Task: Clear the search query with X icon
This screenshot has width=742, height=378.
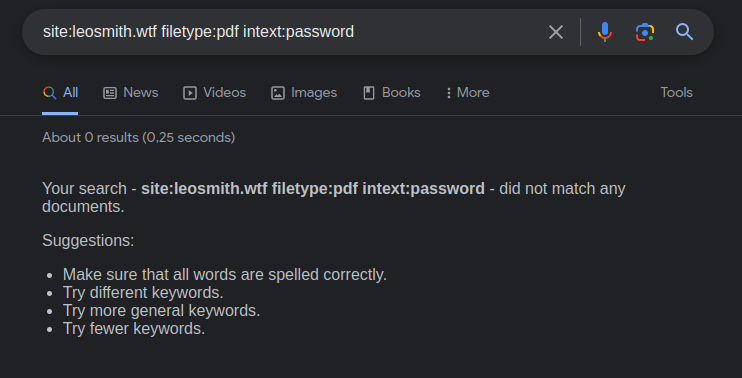Action: coord(556,32)
